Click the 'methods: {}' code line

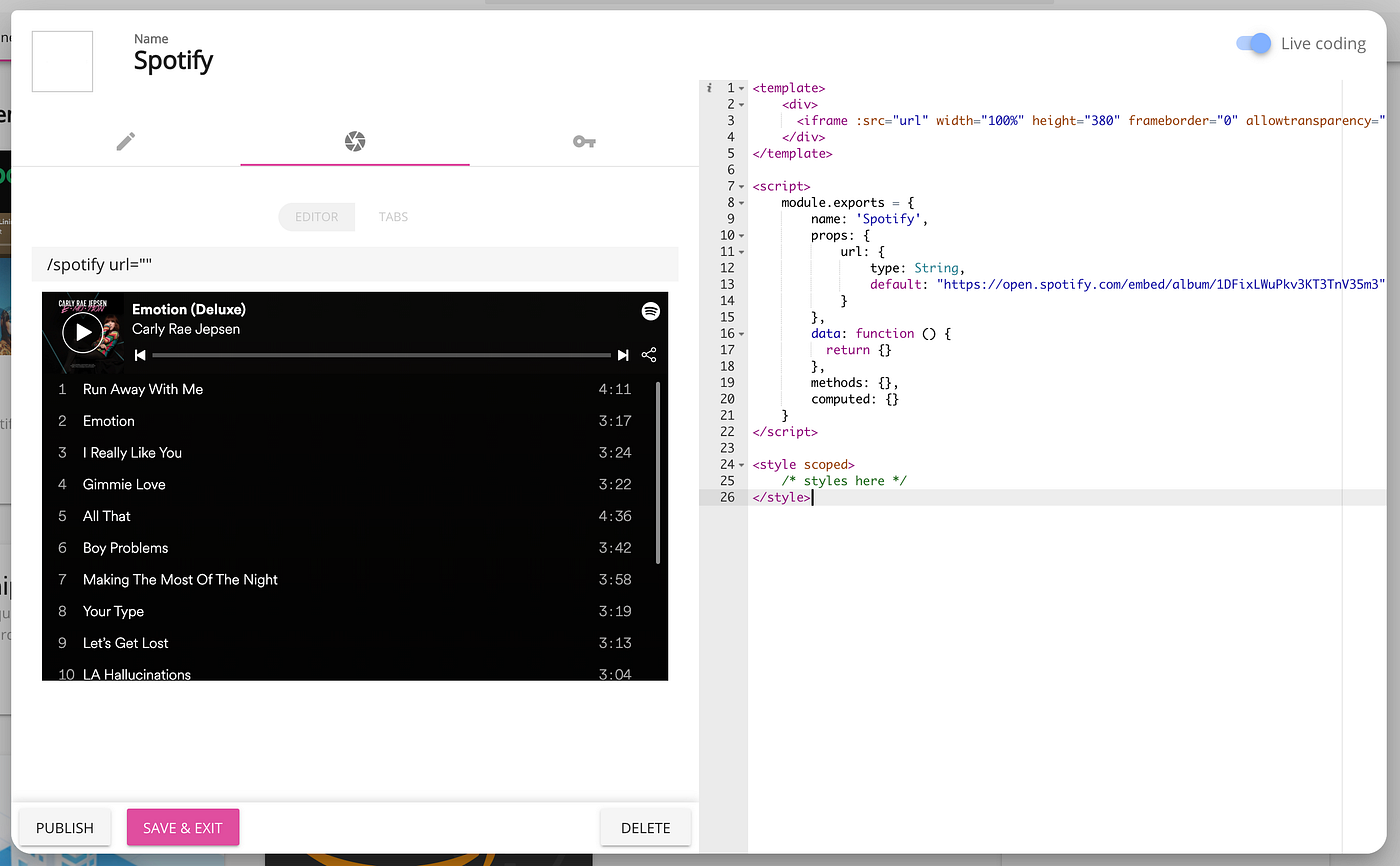[855, 383]
